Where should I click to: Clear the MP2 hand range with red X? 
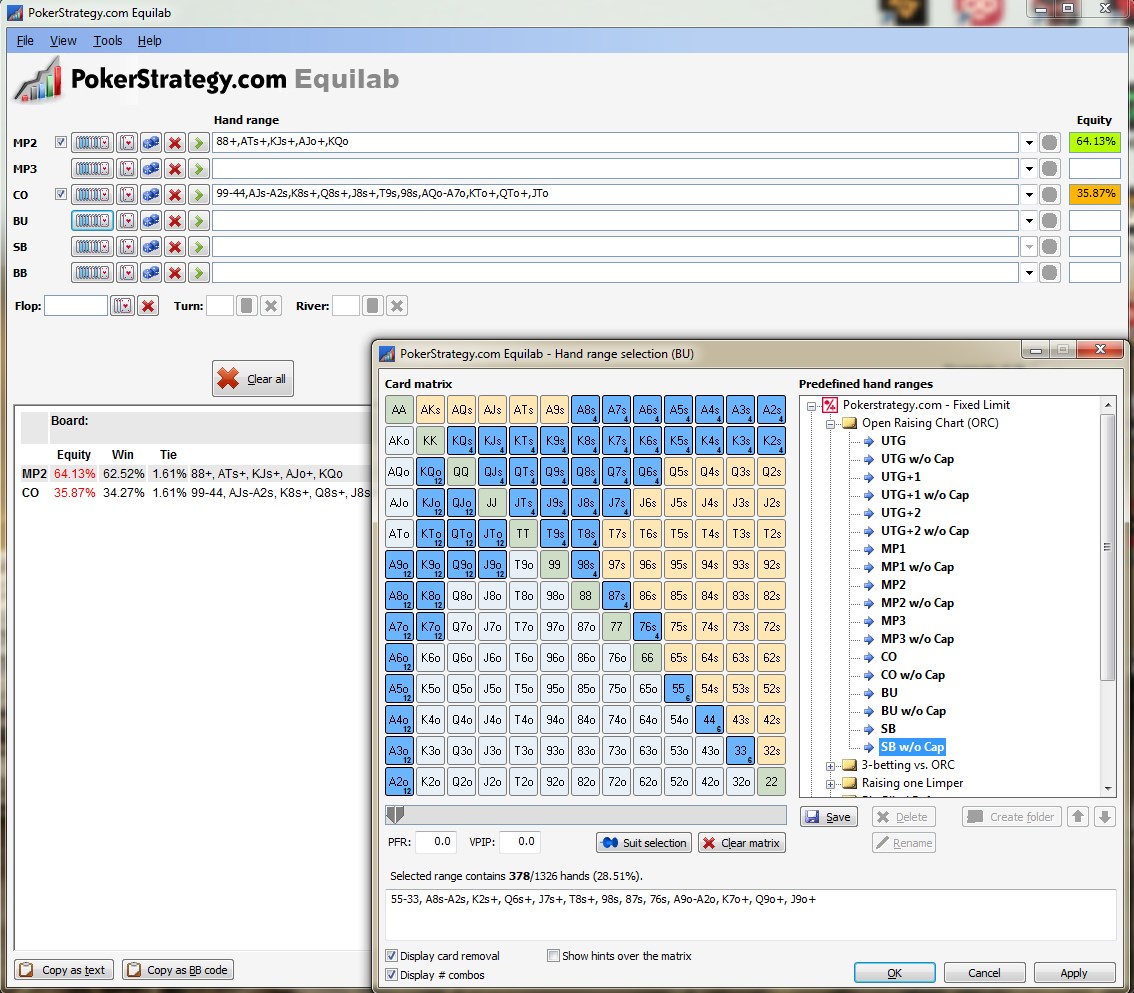(x=174, y=142)
